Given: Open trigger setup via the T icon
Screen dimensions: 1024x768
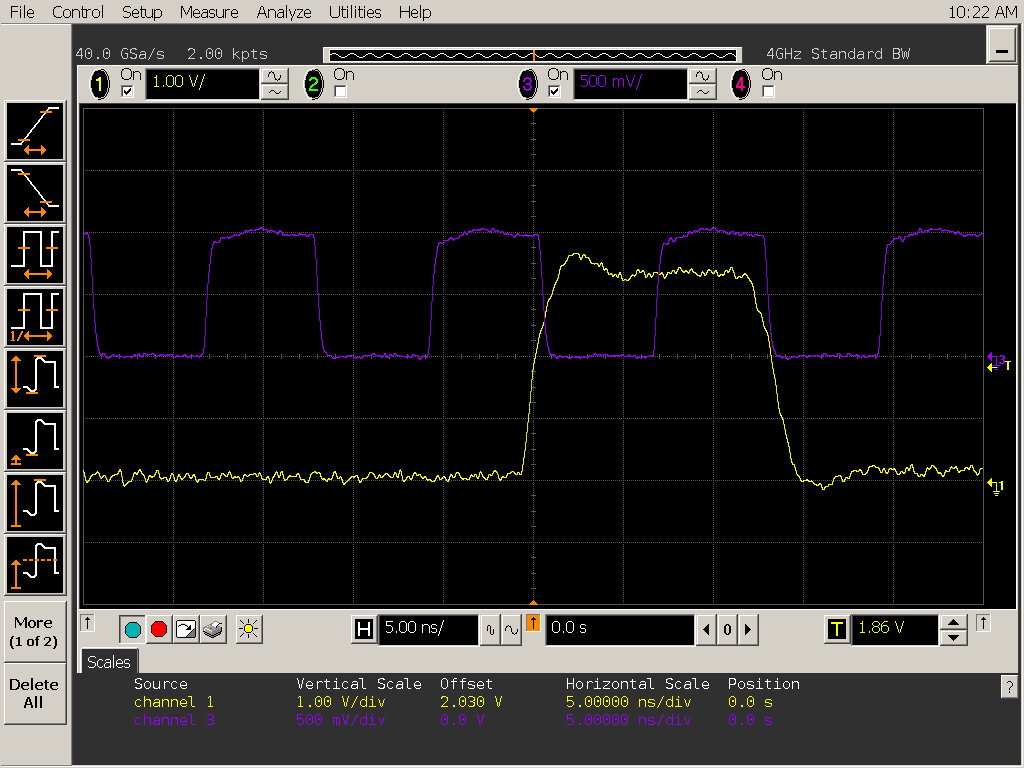Looking at the screenshot, I should point(837,630).
